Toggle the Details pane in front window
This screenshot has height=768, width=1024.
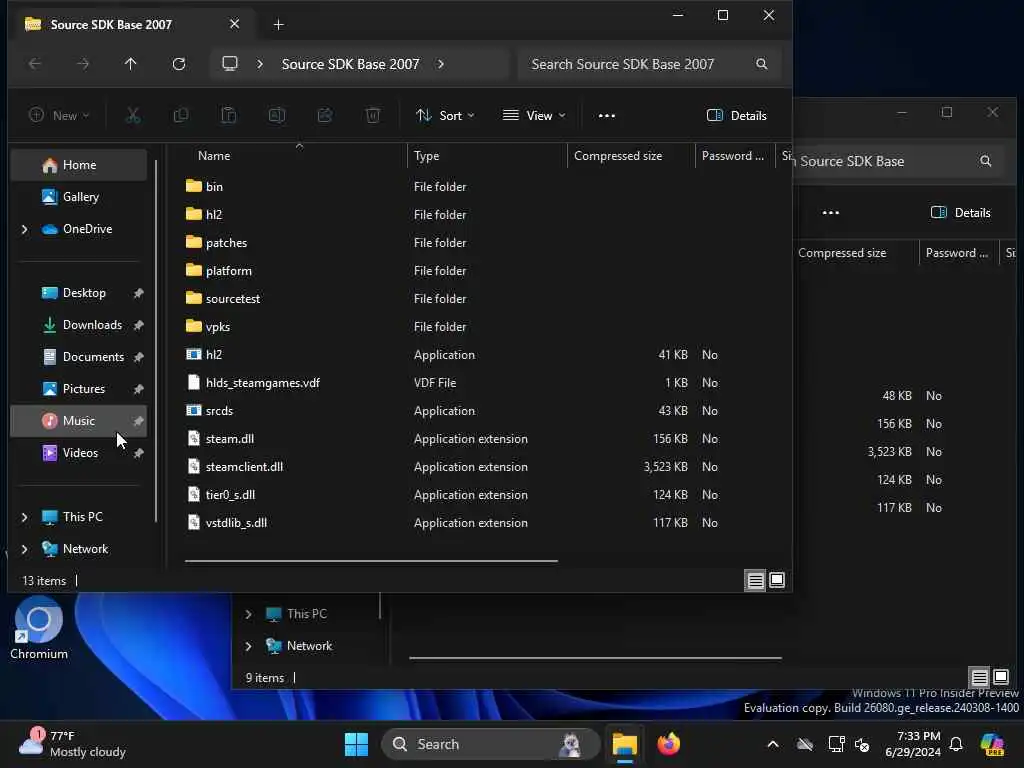737,116
